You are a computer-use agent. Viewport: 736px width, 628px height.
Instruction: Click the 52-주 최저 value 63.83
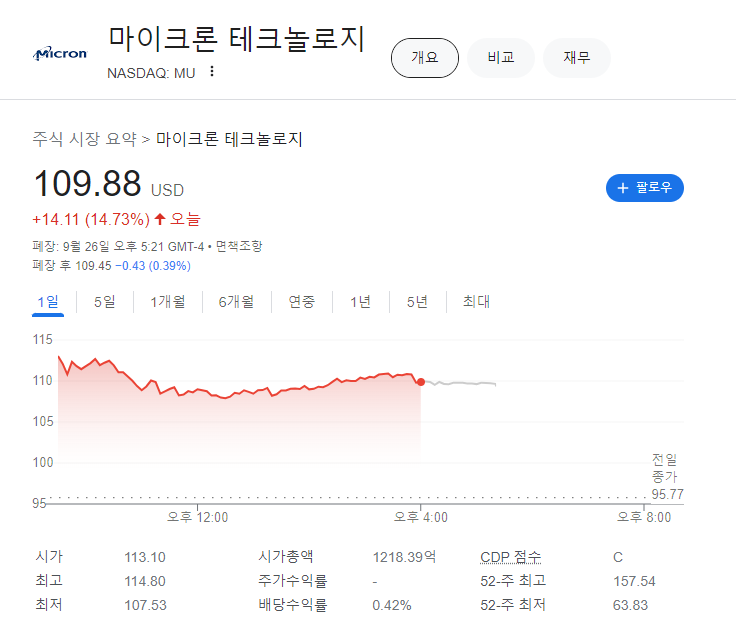pos(630,605)
